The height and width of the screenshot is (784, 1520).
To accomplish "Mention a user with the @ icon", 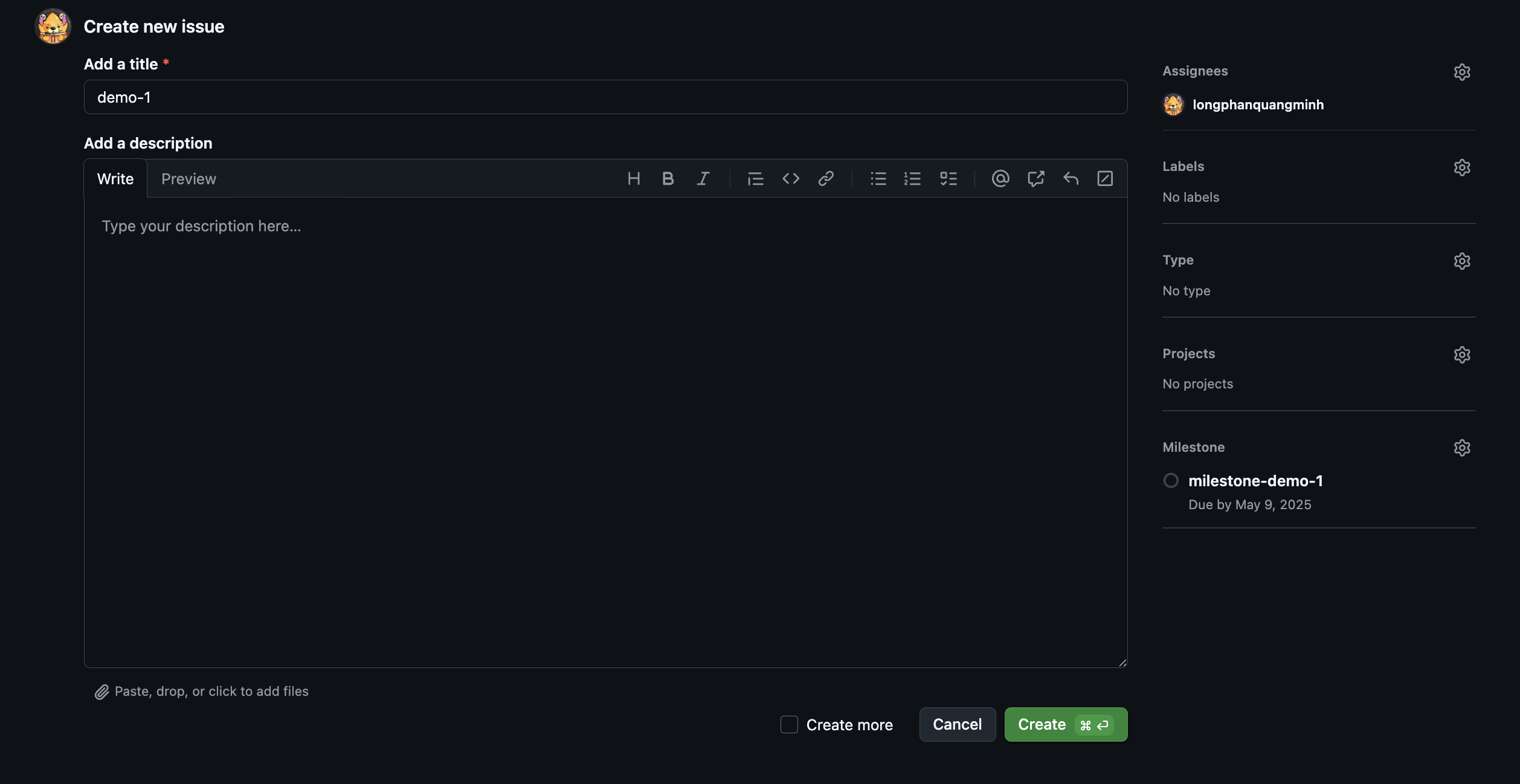I will tap(1000, 178).
